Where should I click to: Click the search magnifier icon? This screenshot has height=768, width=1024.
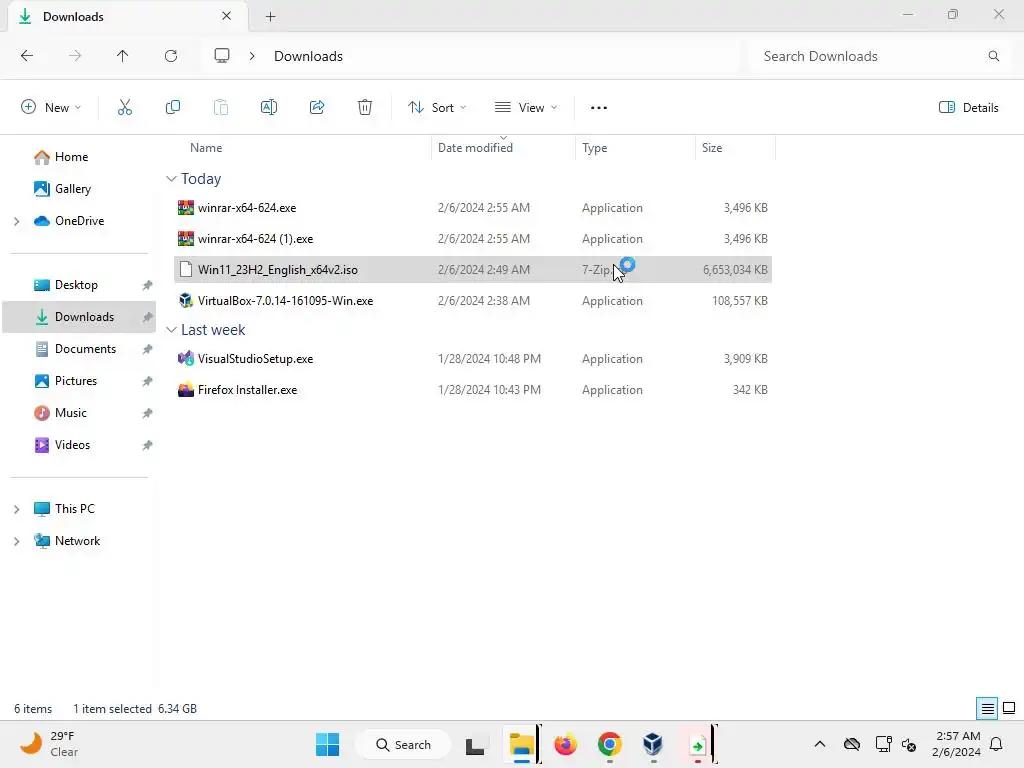tap(993, 56)
